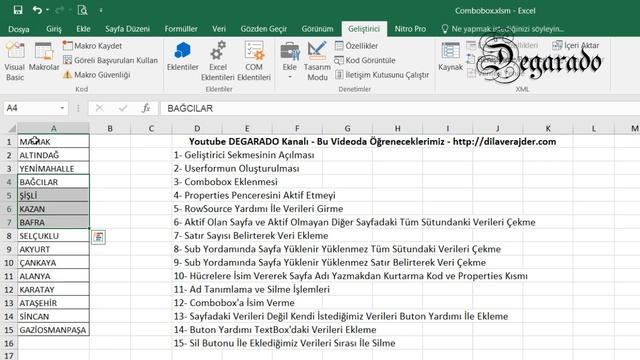The height and width of the screenshot is (360, 640).
Task: Open Makro Güvenliği settings
Action: pos(96,75)
